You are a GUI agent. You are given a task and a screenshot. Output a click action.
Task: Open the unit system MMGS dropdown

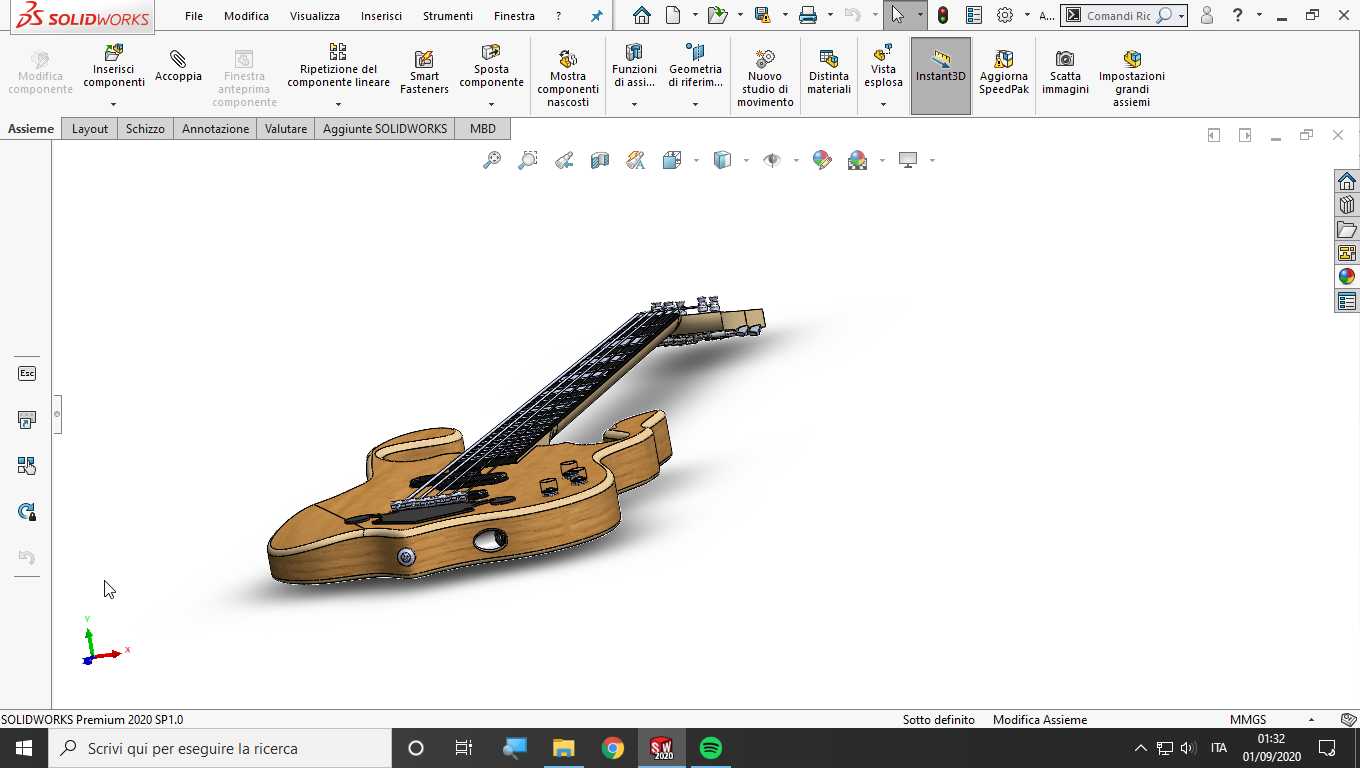[1311, 720]
